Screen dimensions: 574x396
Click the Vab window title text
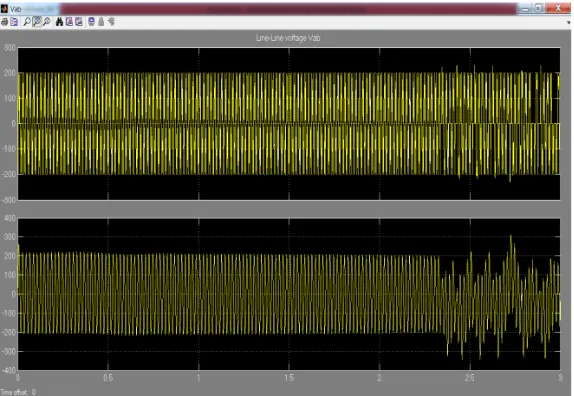[x=15, y=9]
